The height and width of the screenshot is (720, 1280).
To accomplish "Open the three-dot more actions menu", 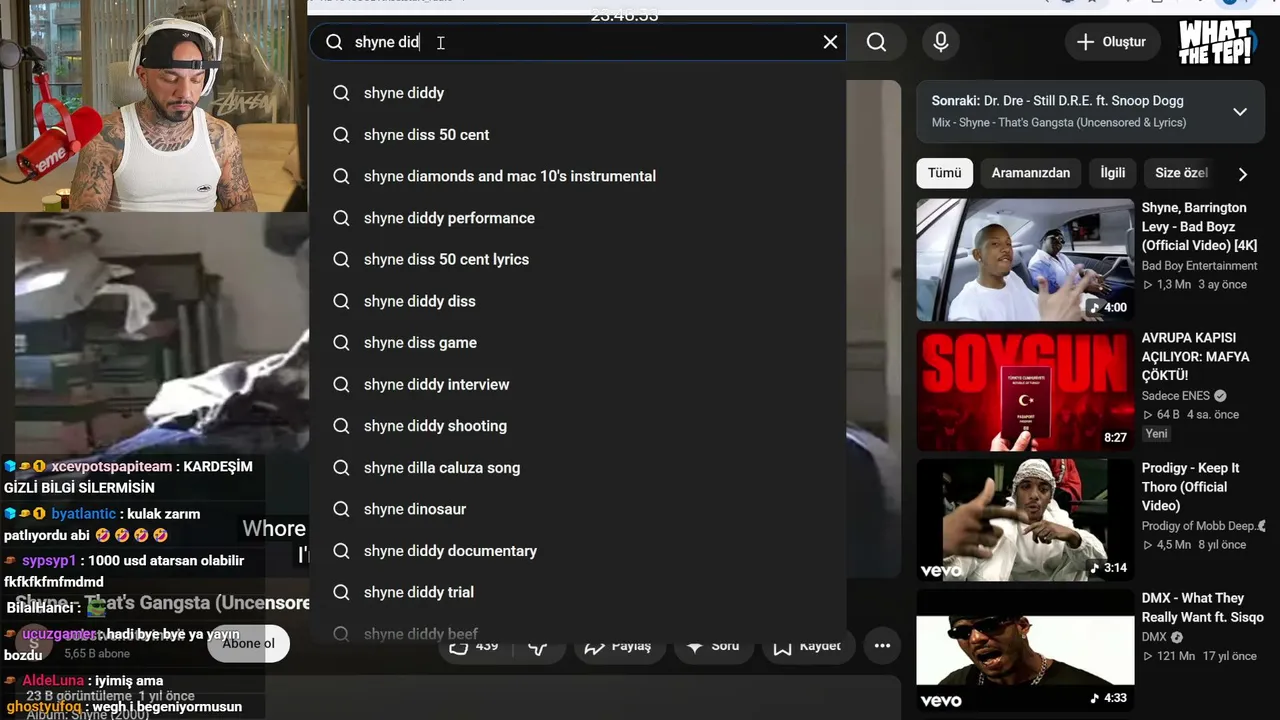I will click(x=882, y=646).
